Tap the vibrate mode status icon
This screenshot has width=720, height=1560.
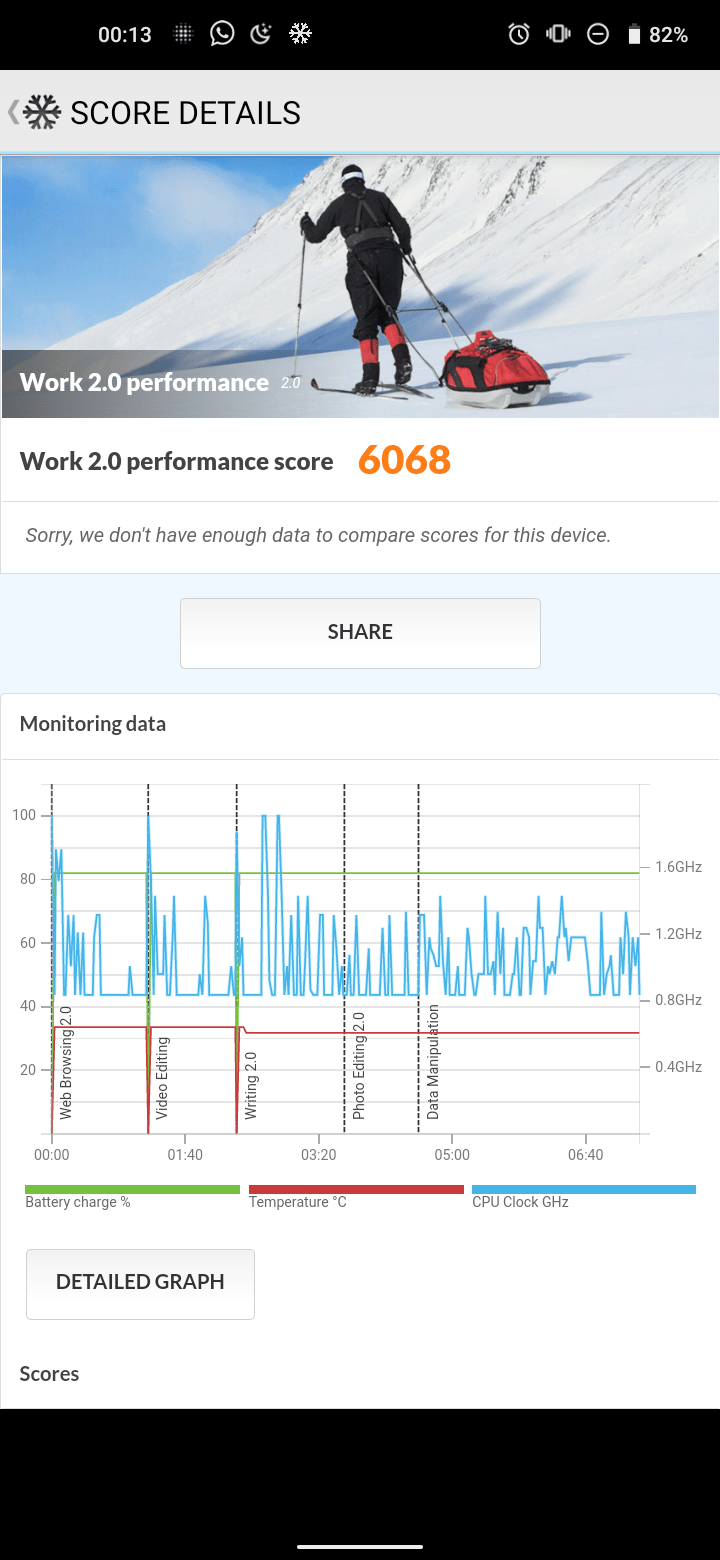tap(557, 34)
